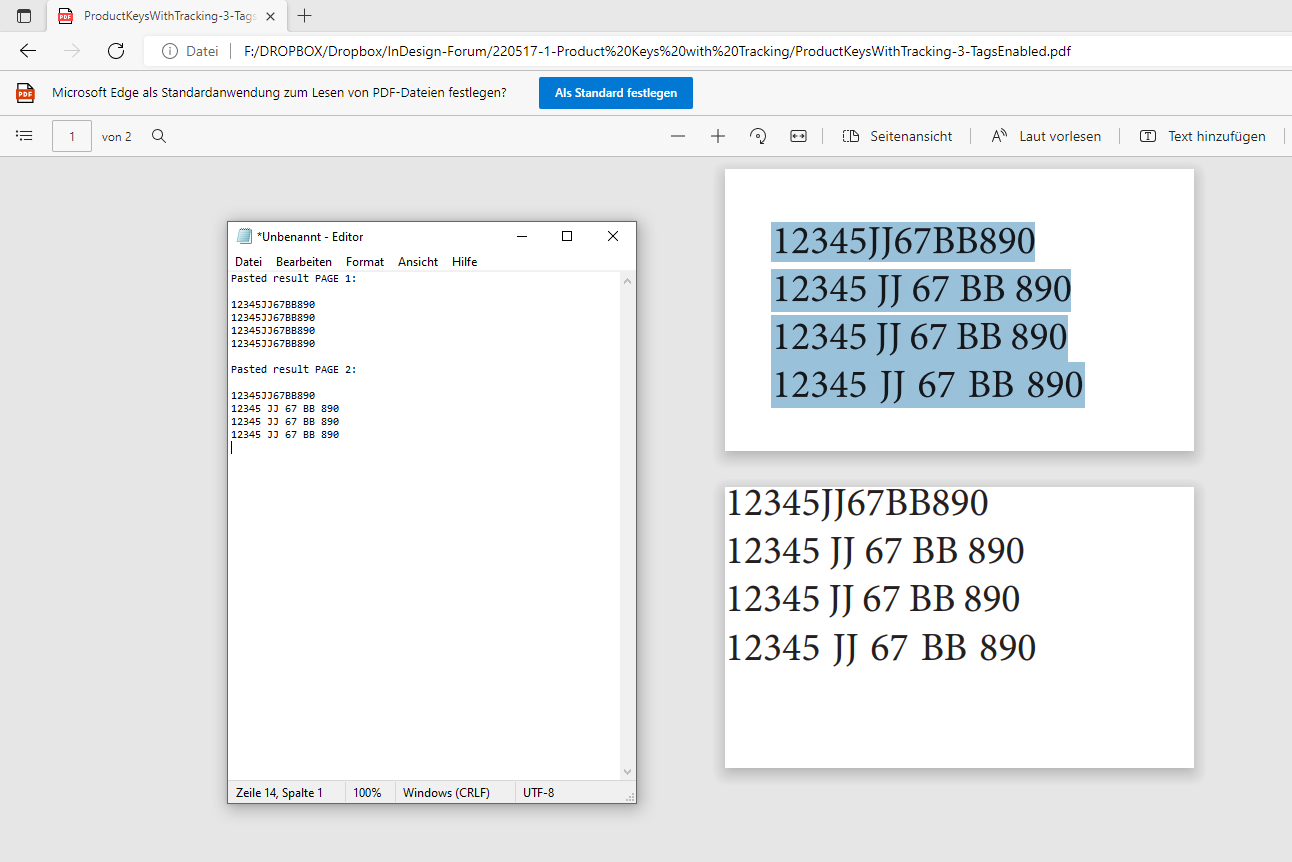
Task: Start Laut vorlesen for the PDF
Action: tap(1046, 136)
